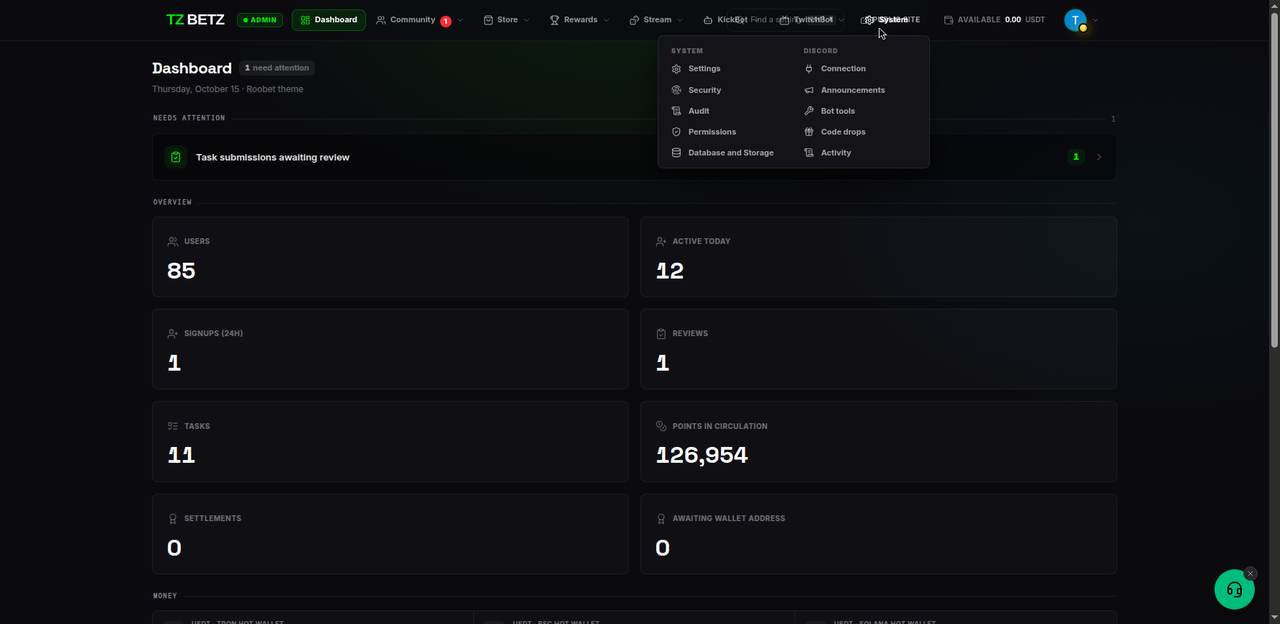
Task: Click the green task clipboard icon
Action: point(176,157)
